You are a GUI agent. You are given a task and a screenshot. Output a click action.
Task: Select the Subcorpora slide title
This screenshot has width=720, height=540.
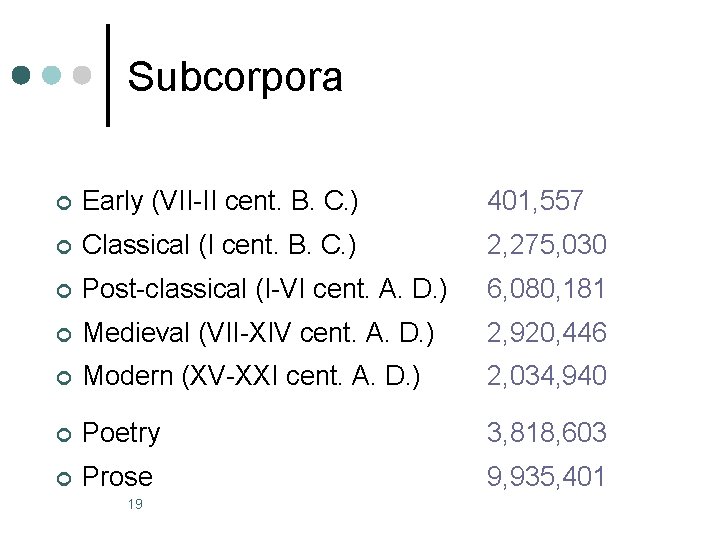pos(235,77)
